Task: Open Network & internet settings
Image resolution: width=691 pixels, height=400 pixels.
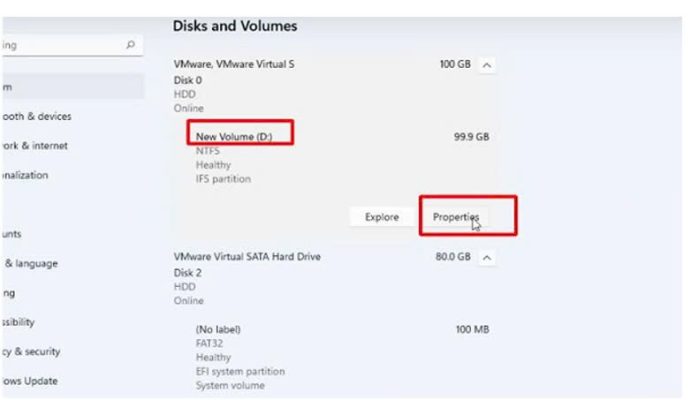Action: pyautogui.click(x=34, y=146)
